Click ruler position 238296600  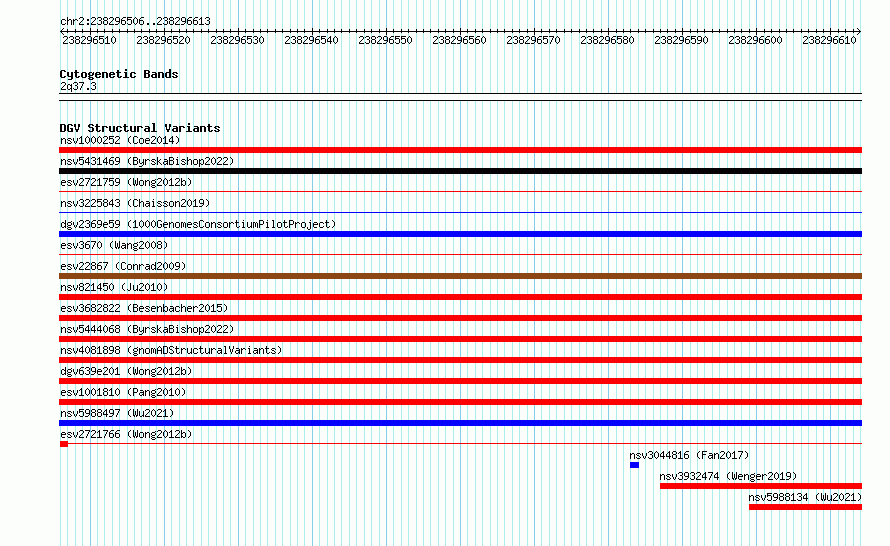[x=755, y=40]
